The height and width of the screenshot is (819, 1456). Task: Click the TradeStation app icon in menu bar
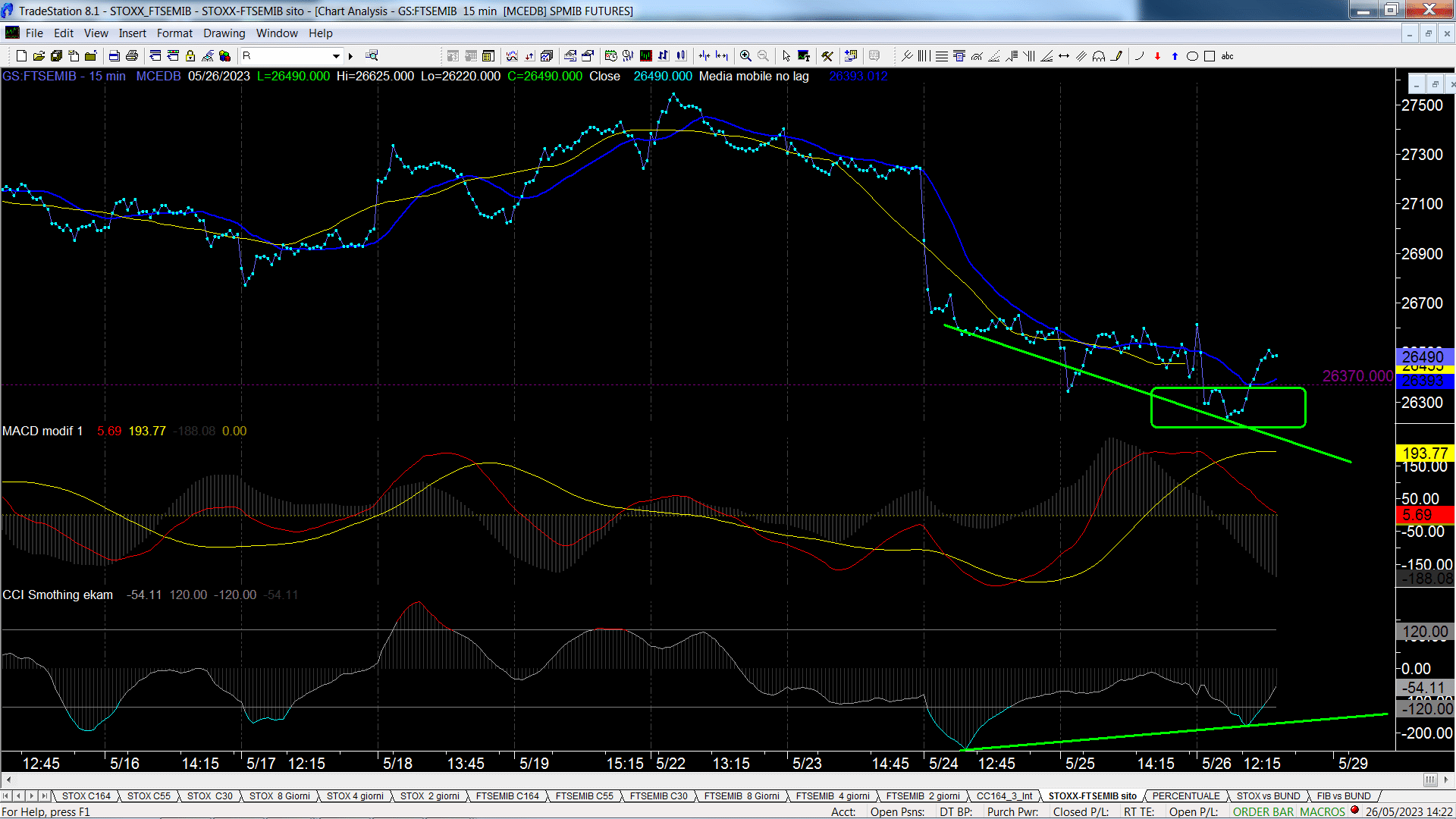pos(12,33)
